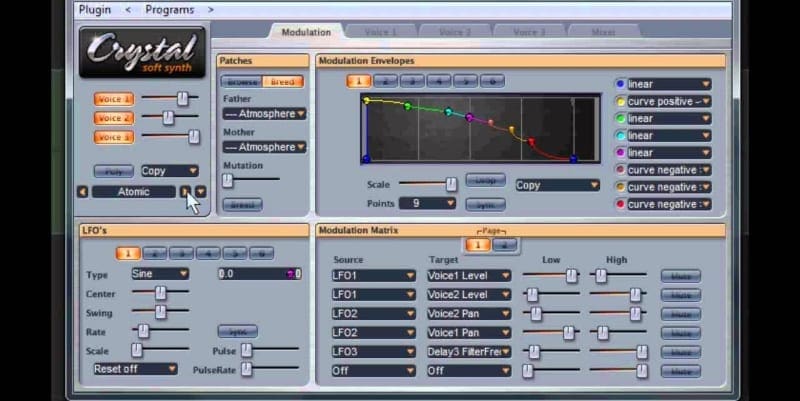The height and width of the screenshot is (401, 800).
Task: Open patch list arrow beside Atomic
Action: tap(201, 192)
